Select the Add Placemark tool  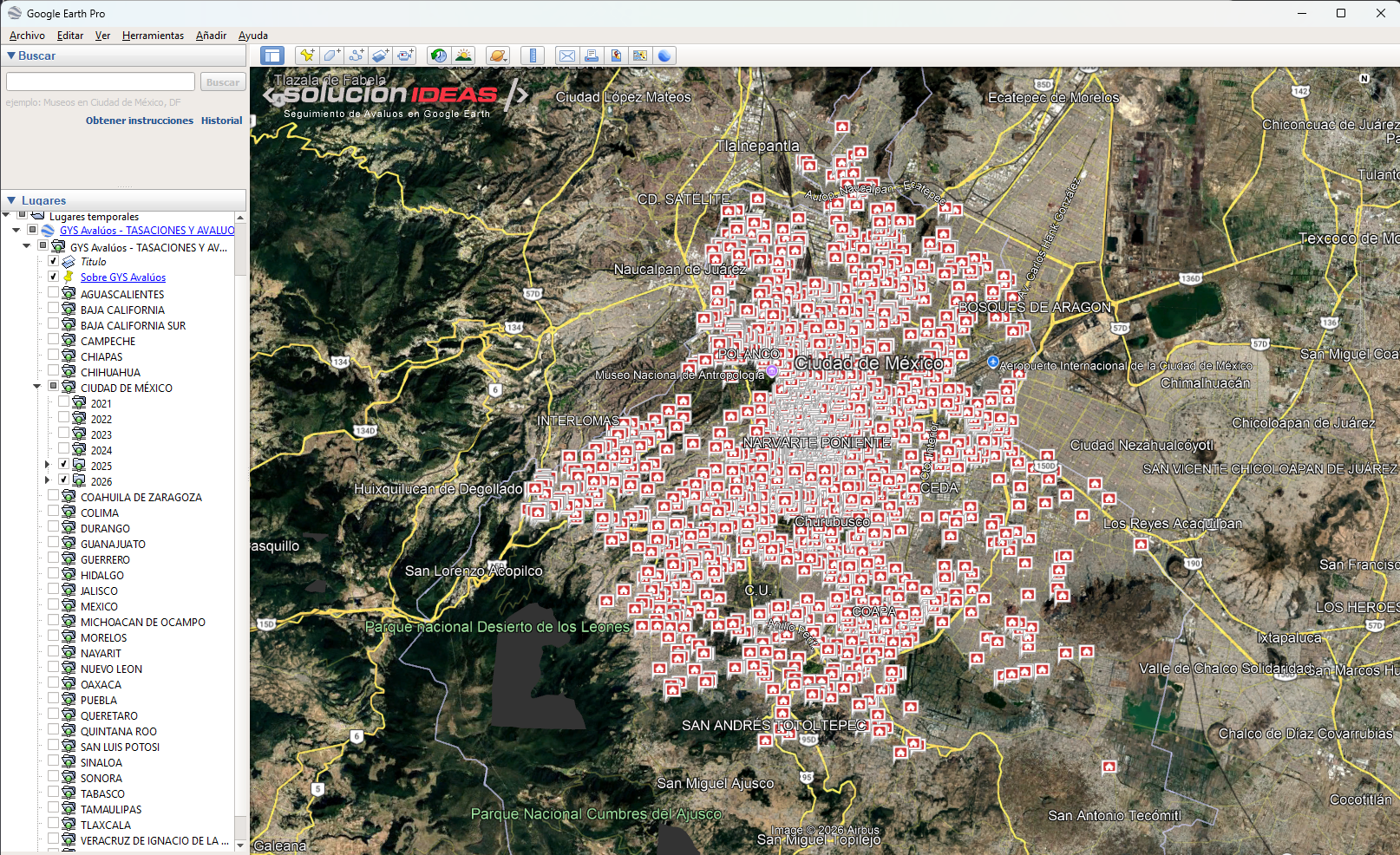[x=307, y=55]
